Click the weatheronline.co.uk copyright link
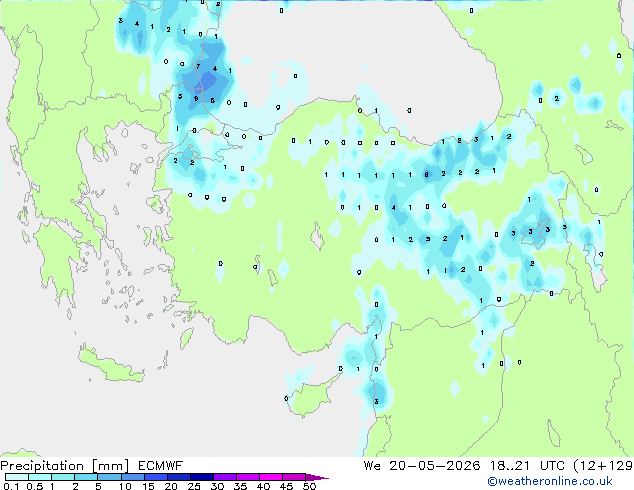The height and width of the screenshot is (490, 634). tap(550, 481)
